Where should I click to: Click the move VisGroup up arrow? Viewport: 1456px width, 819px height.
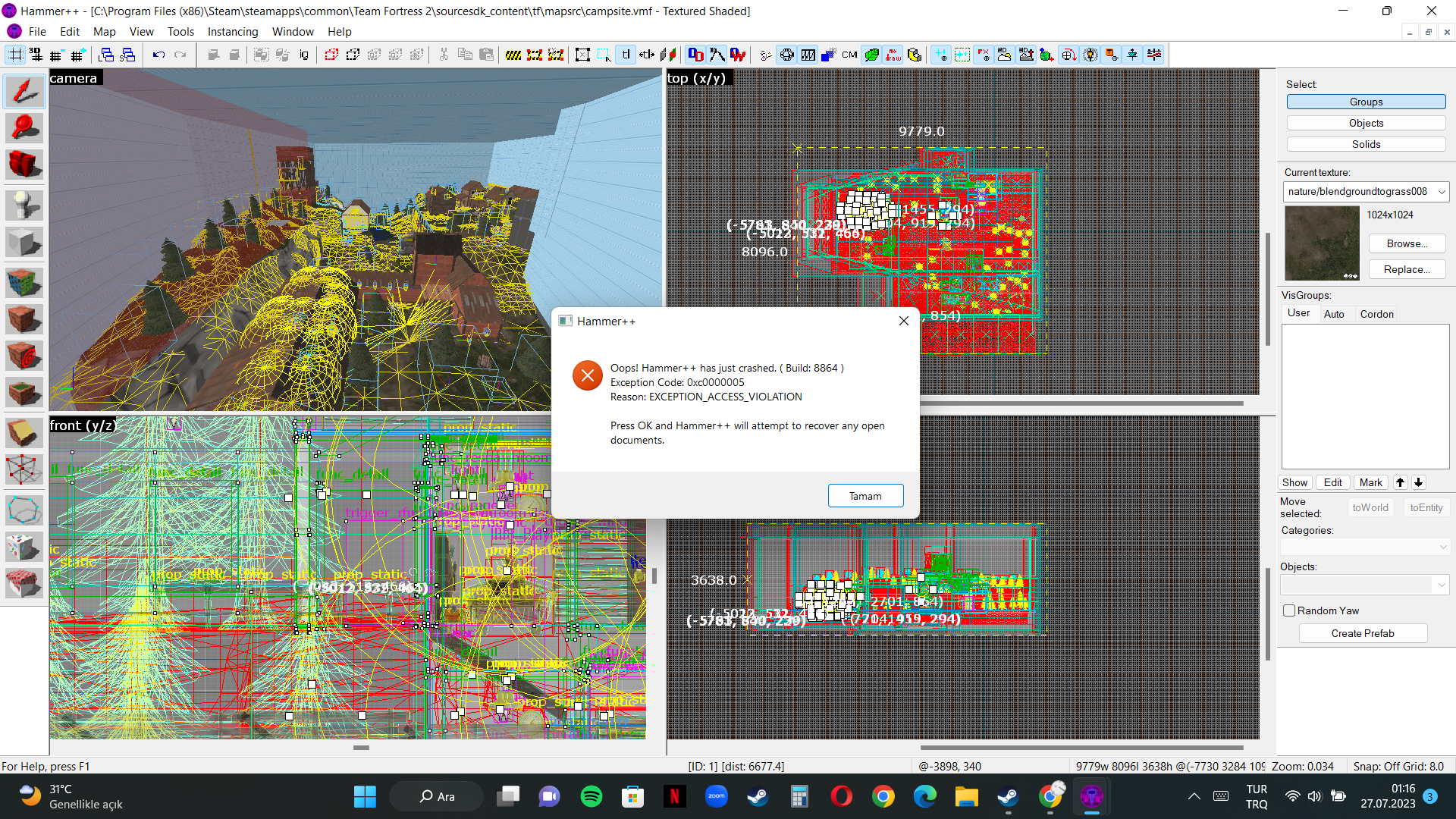(x=1401, y=482)
